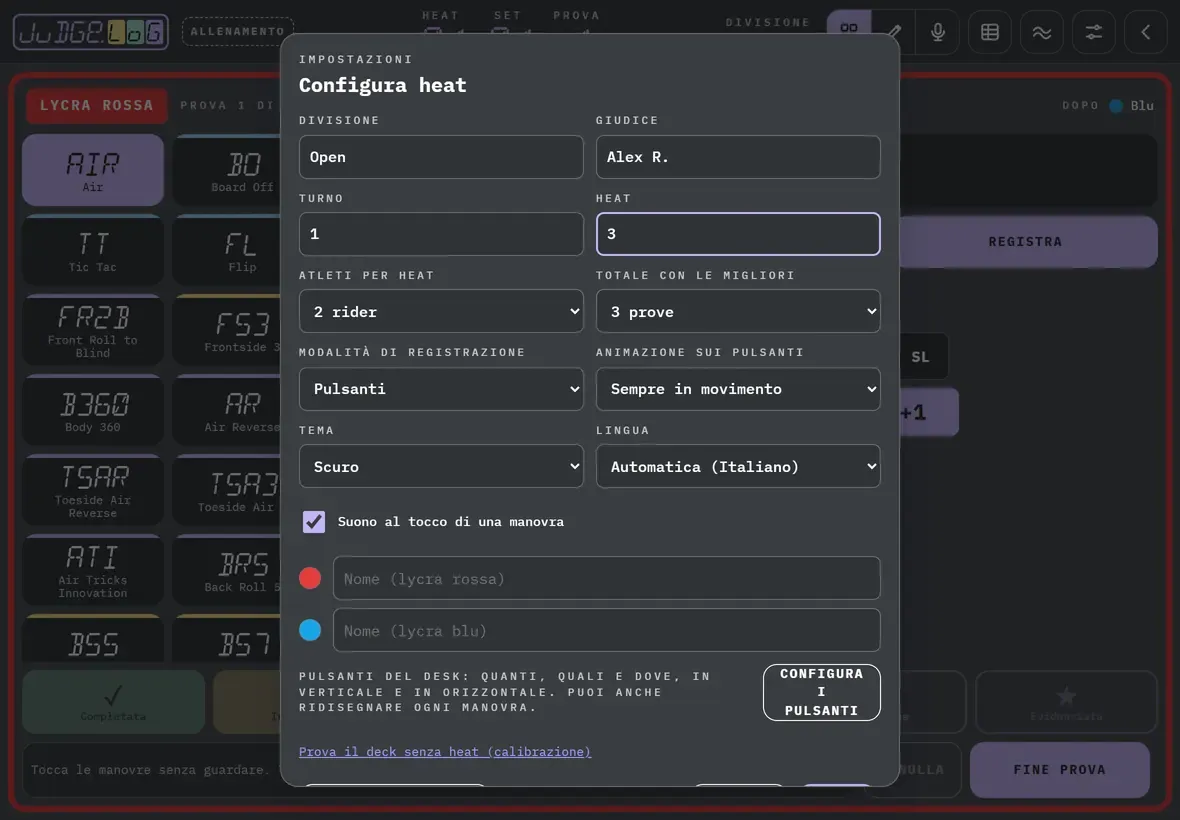The width and height of the screenshot is (1180, 820).
Task: Tap the AR Air Reverse maneuver button
Action: tap(227, 411)
